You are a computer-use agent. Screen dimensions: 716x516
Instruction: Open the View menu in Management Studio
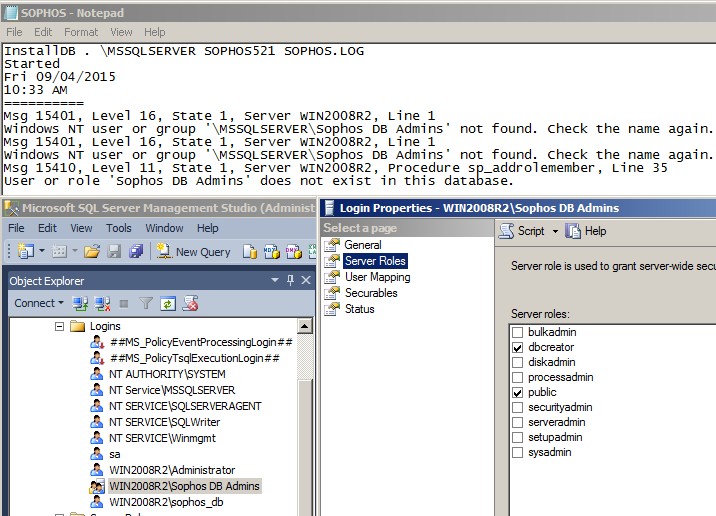[x=81, y=228]
